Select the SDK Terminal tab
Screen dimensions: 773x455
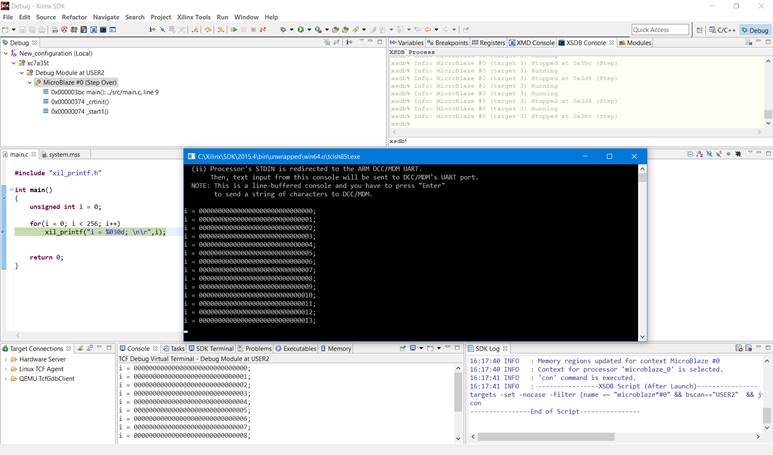click(x=212, y=349)
